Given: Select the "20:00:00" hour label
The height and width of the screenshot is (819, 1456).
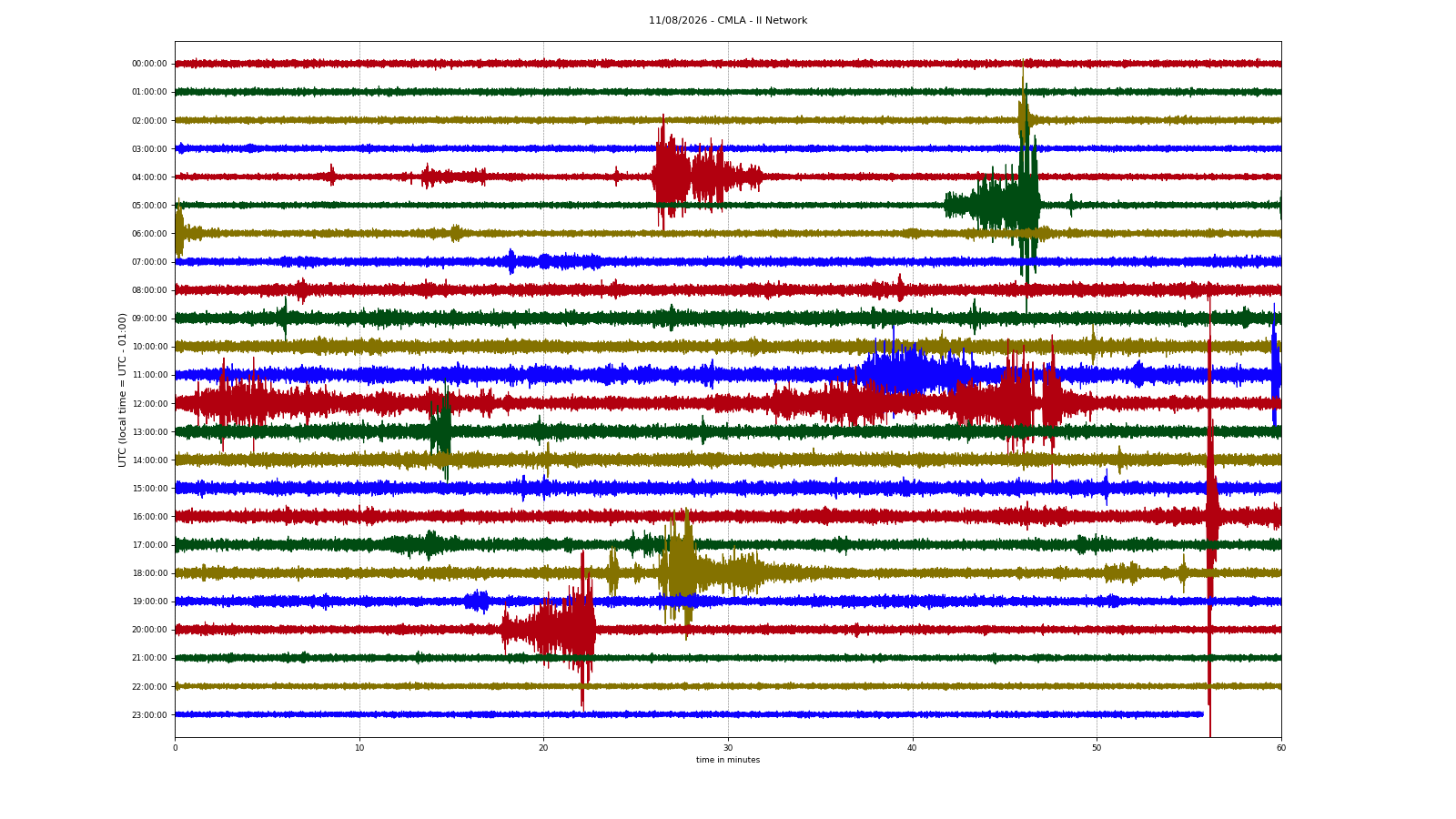Looking at the screenshot, I should click(149, 629).
